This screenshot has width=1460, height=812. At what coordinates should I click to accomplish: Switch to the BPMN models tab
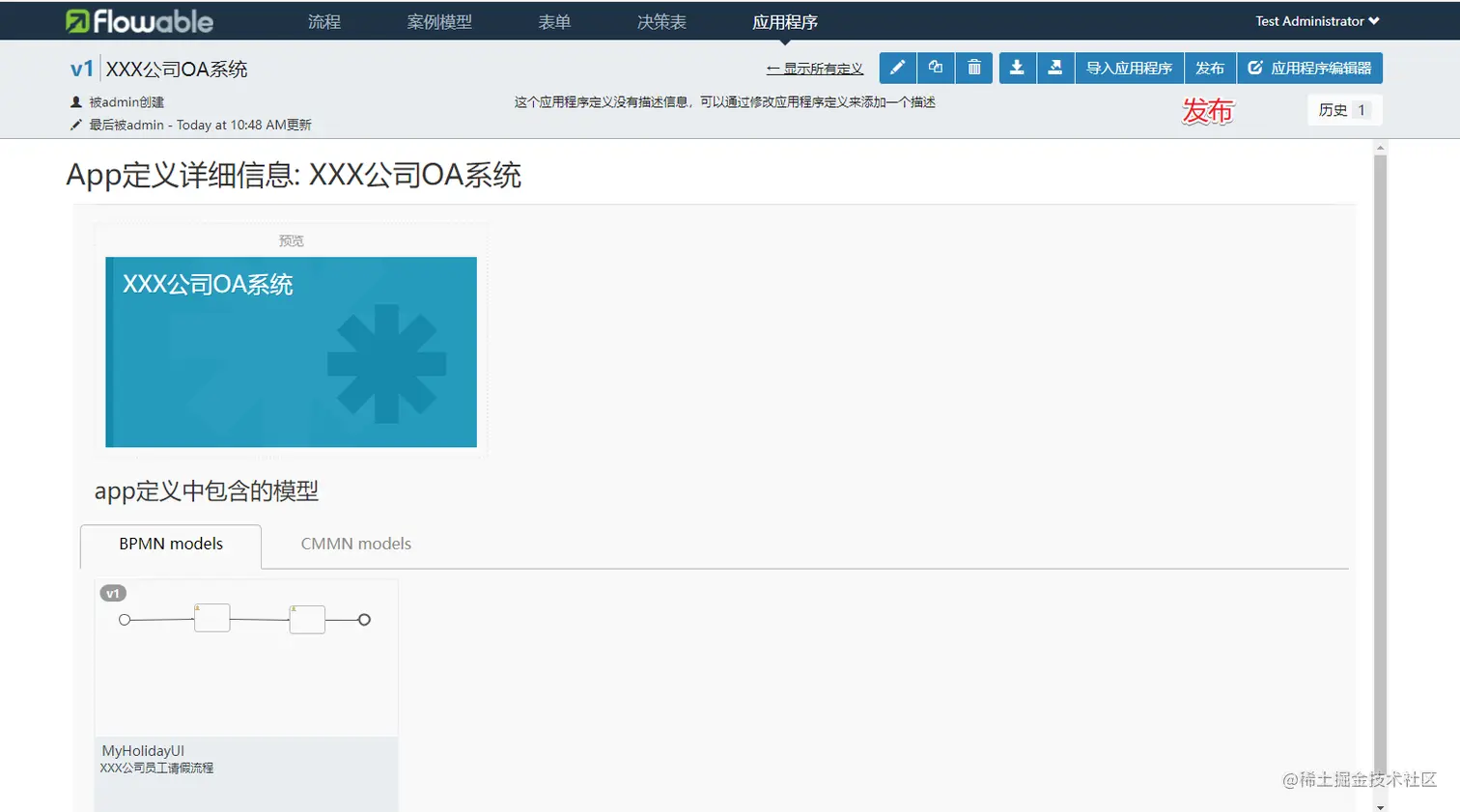click(170, 546)
